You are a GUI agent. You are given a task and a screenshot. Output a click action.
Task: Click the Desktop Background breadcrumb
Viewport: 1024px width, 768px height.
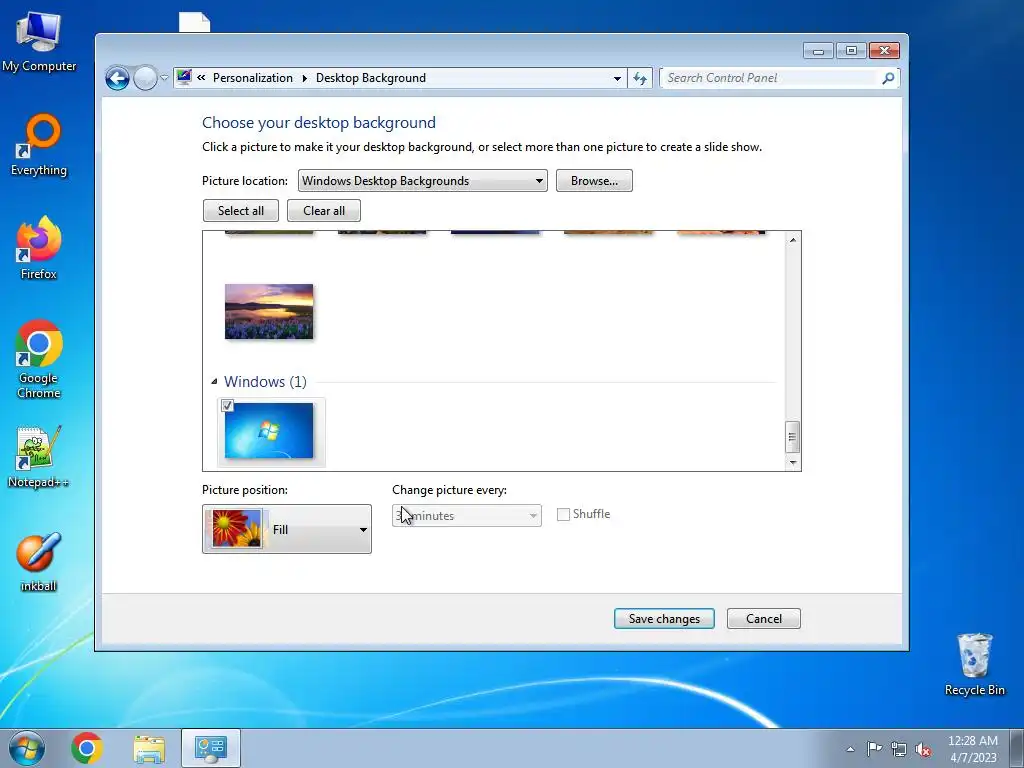[370, 78]
